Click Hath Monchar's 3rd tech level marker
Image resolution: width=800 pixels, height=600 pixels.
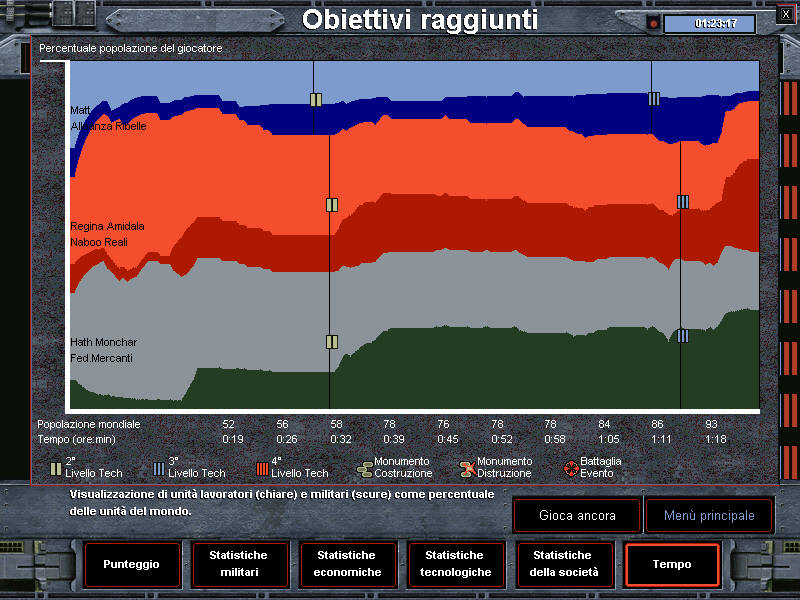pos(683,336)
